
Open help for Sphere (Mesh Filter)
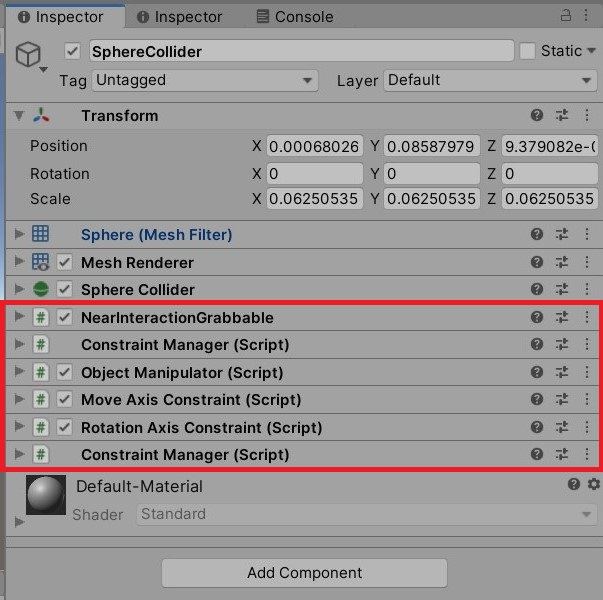tap(537, 234)
